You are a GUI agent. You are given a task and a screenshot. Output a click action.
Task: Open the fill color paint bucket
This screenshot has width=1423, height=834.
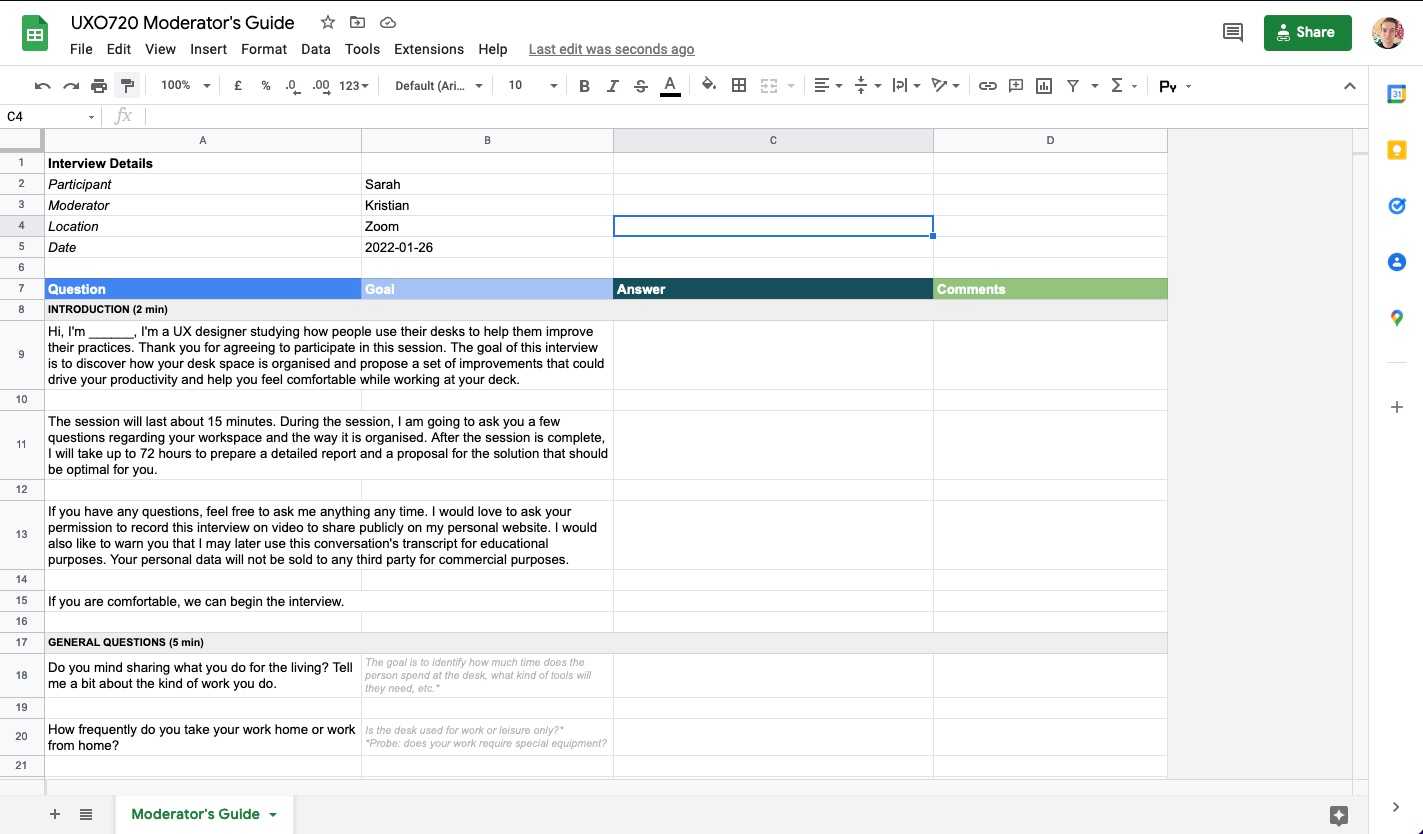pyautogui.click(x=709, y=86)
